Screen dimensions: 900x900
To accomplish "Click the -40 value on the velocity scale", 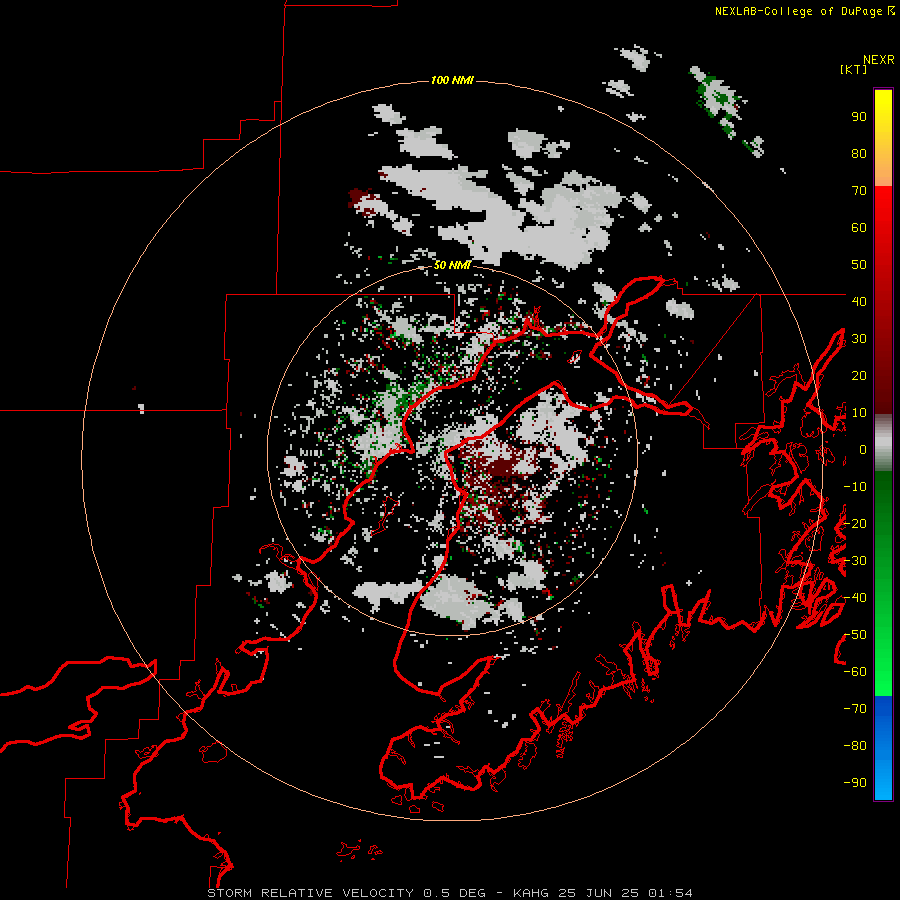I will pos(855,598).
